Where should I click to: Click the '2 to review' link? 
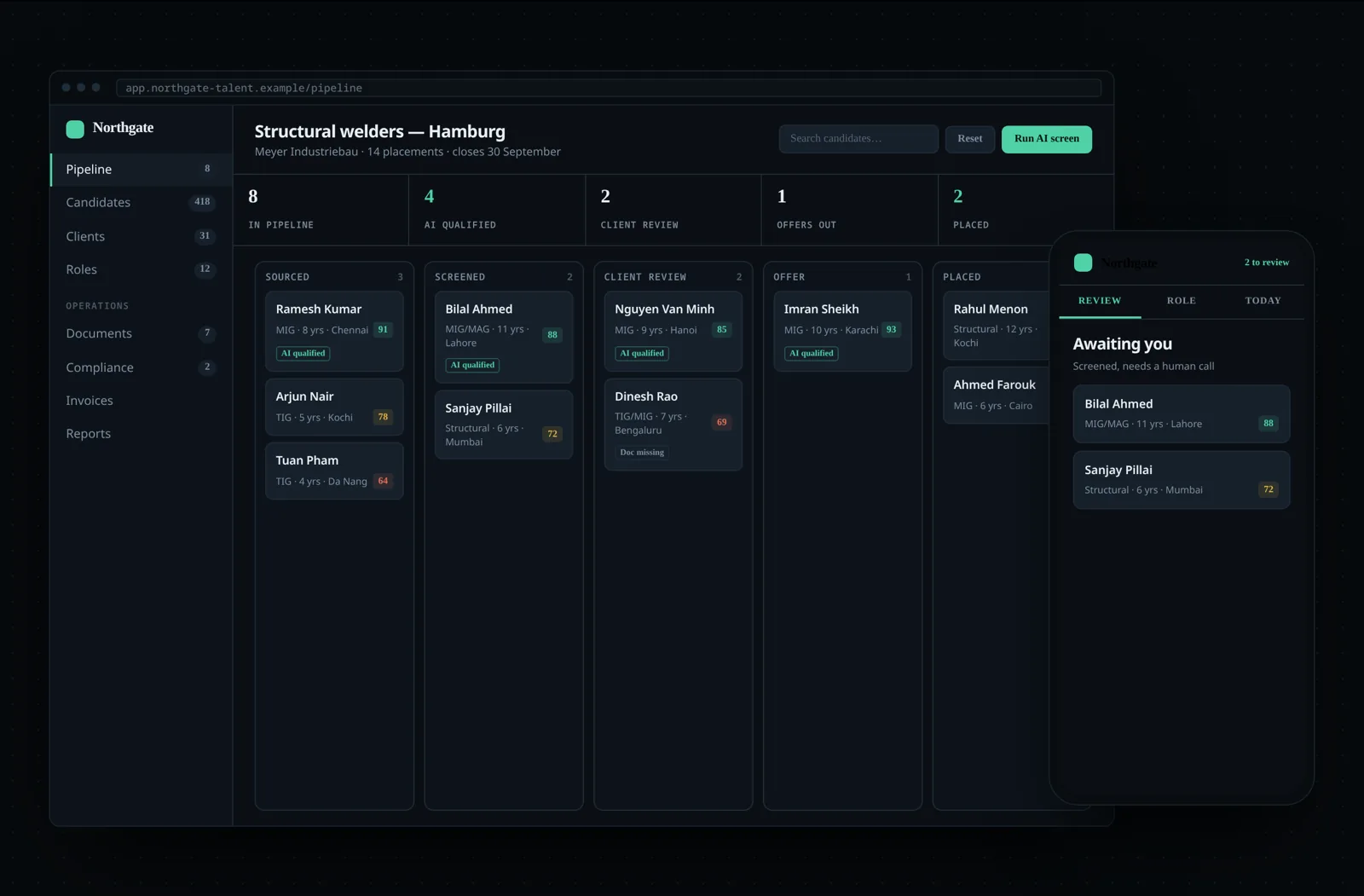pos(1266,263)
